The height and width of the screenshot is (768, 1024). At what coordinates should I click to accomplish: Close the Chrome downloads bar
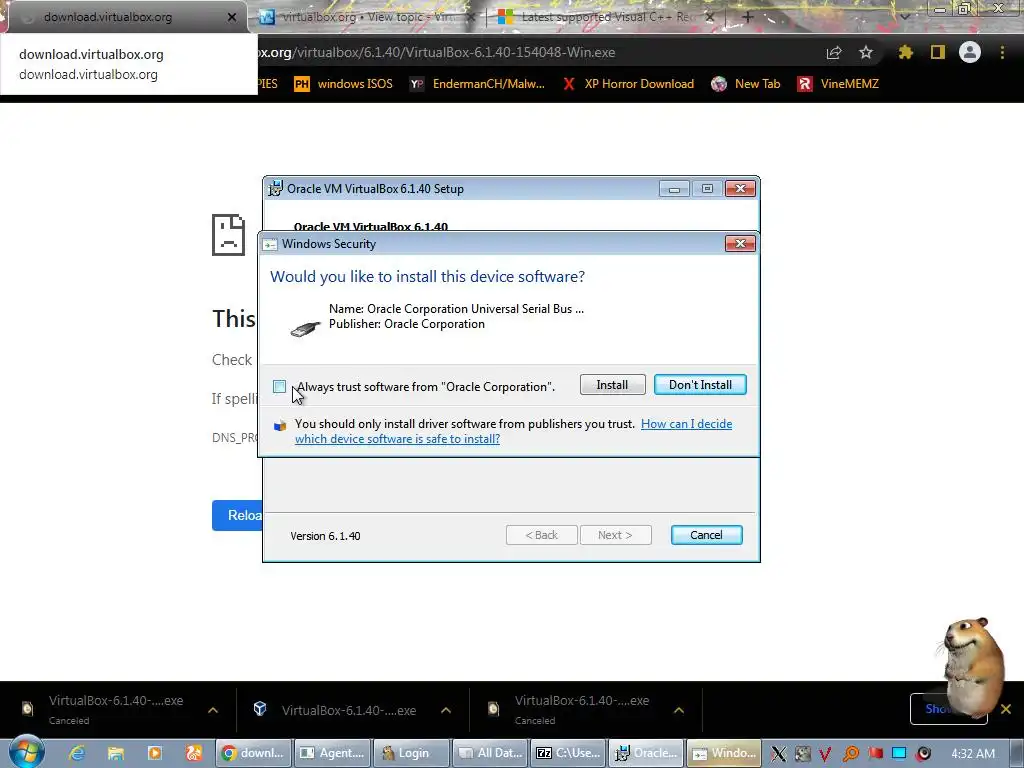click(1006, 709)
